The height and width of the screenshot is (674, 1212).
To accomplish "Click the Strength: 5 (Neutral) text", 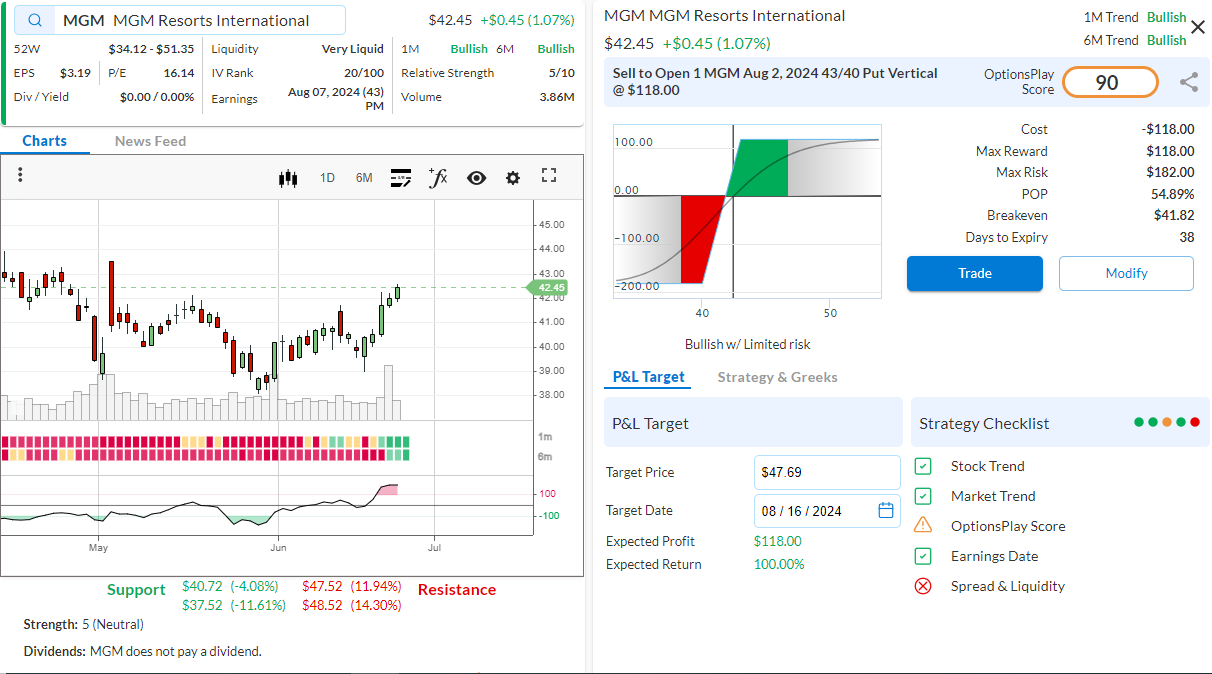I will (84, 624).
